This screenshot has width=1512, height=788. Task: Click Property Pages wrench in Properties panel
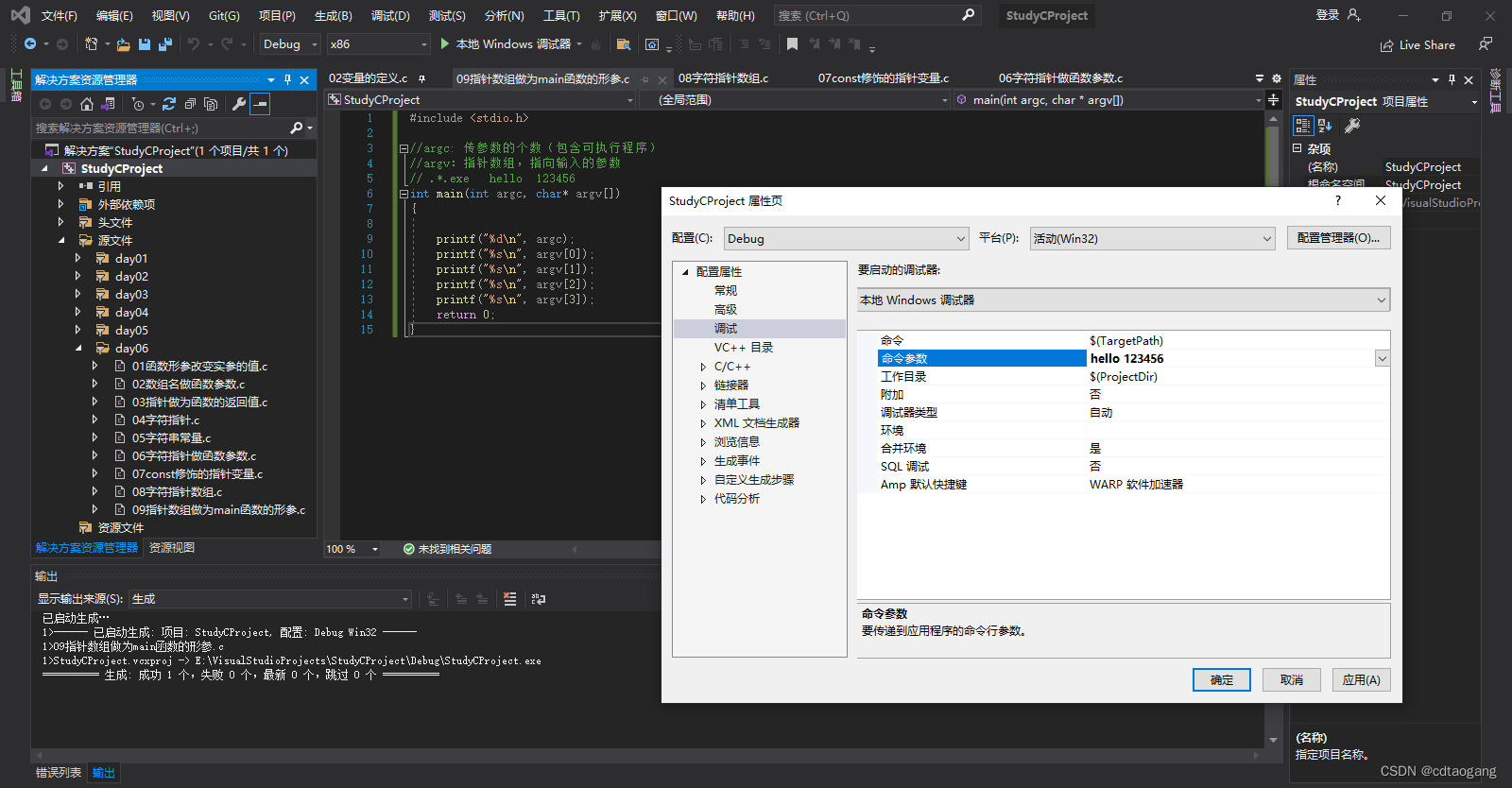(1352, 126)
